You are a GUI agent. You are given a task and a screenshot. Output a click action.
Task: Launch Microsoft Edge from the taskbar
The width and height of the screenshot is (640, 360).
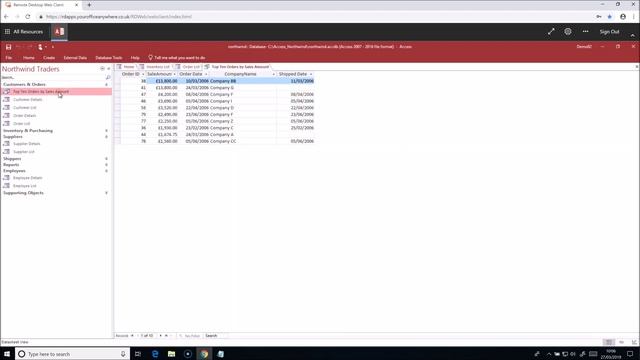click(x=155, y=354)
